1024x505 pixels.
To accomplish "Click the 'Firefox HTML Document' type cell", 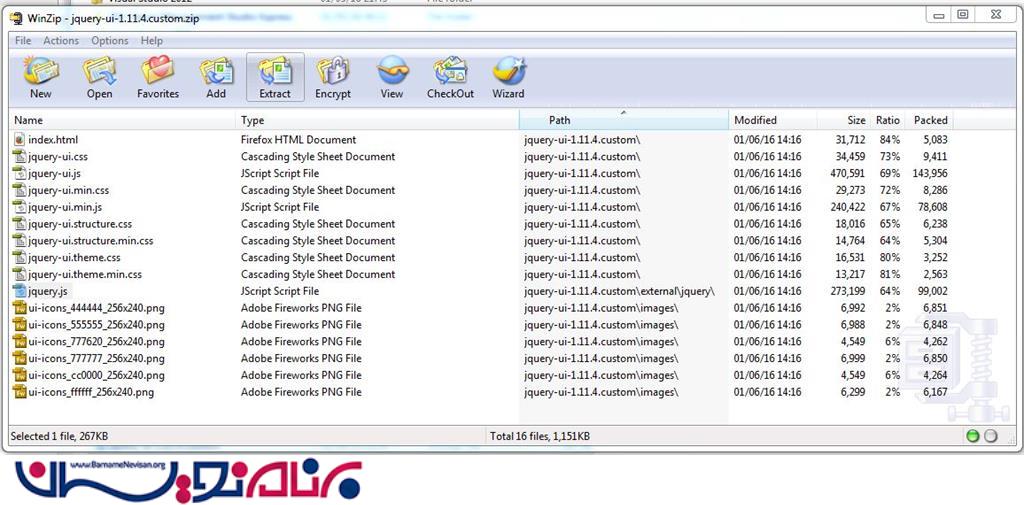I will coord(298,140).
